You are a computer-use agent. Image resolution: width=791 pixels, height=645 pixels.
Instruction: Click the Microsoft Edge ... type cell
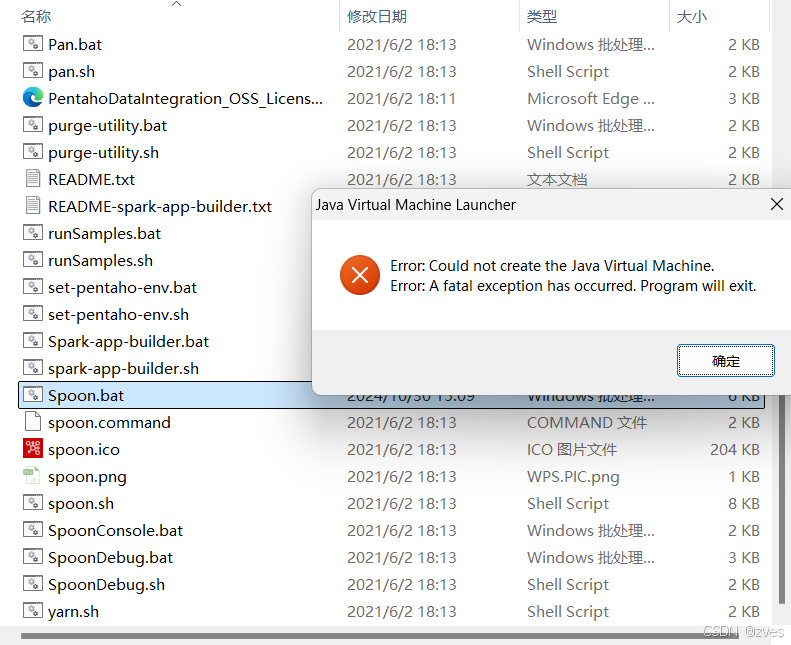(591, 99)
